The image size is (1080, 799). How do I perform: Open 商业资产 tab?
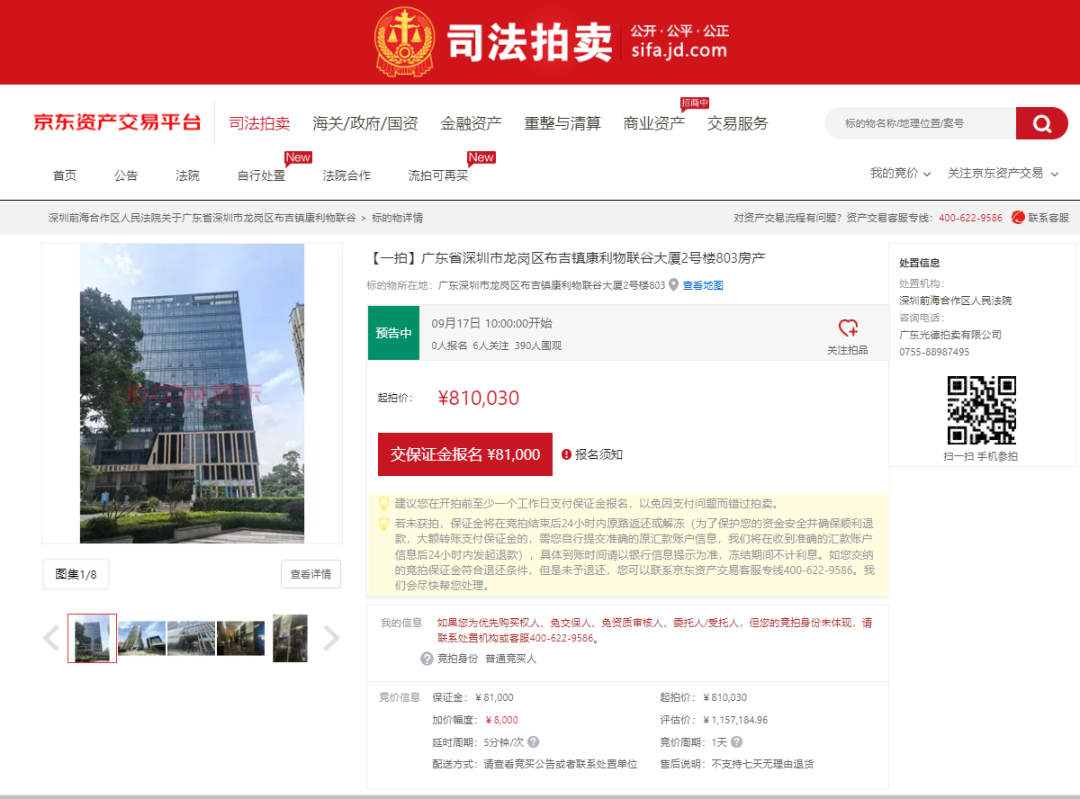coord(654,123)
